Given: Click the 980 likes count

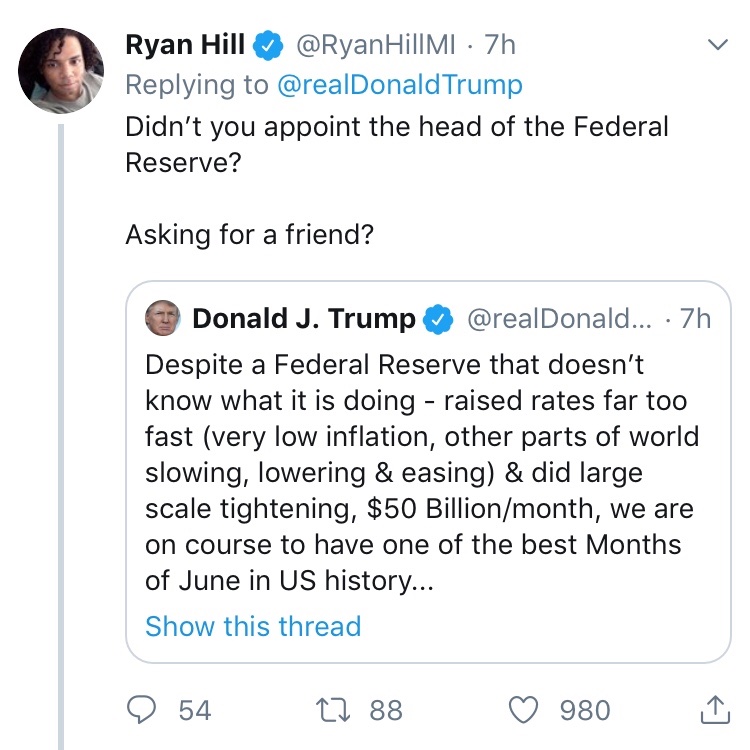Looking at the screenshot, I should pos(585,710).
